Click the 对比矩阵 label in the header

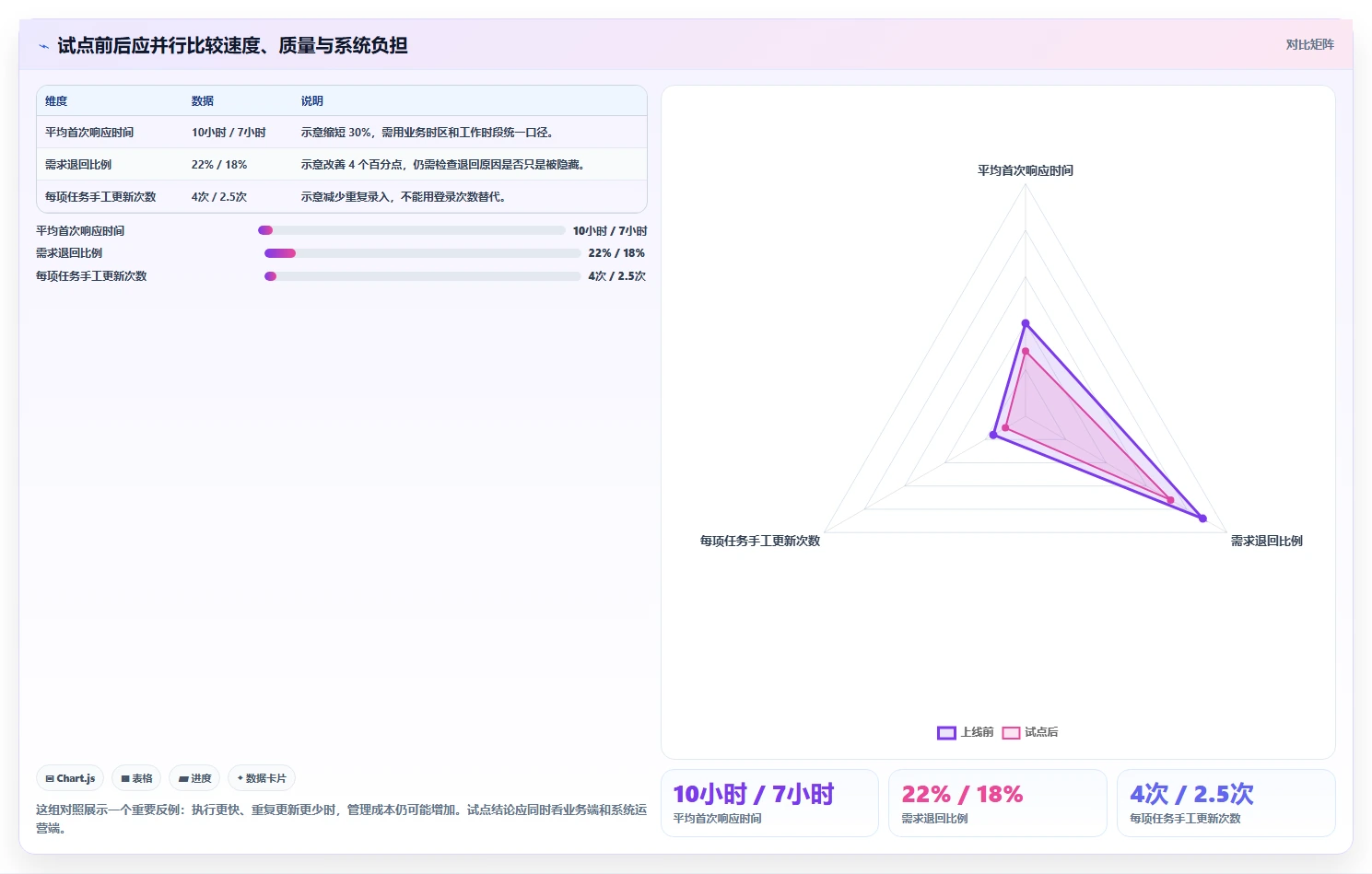point(1309,44)
